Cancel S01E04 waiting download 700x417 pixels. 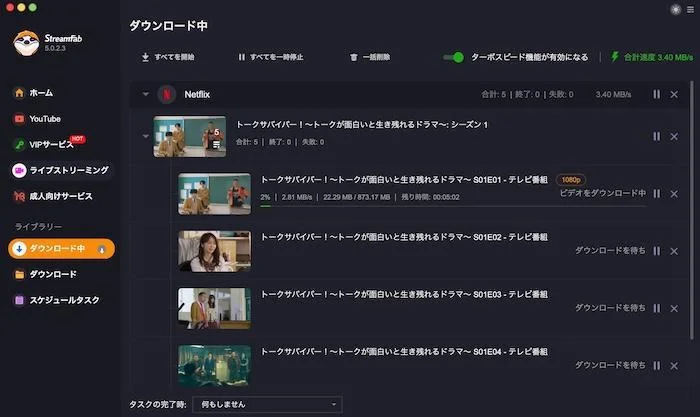coord(674,366)
